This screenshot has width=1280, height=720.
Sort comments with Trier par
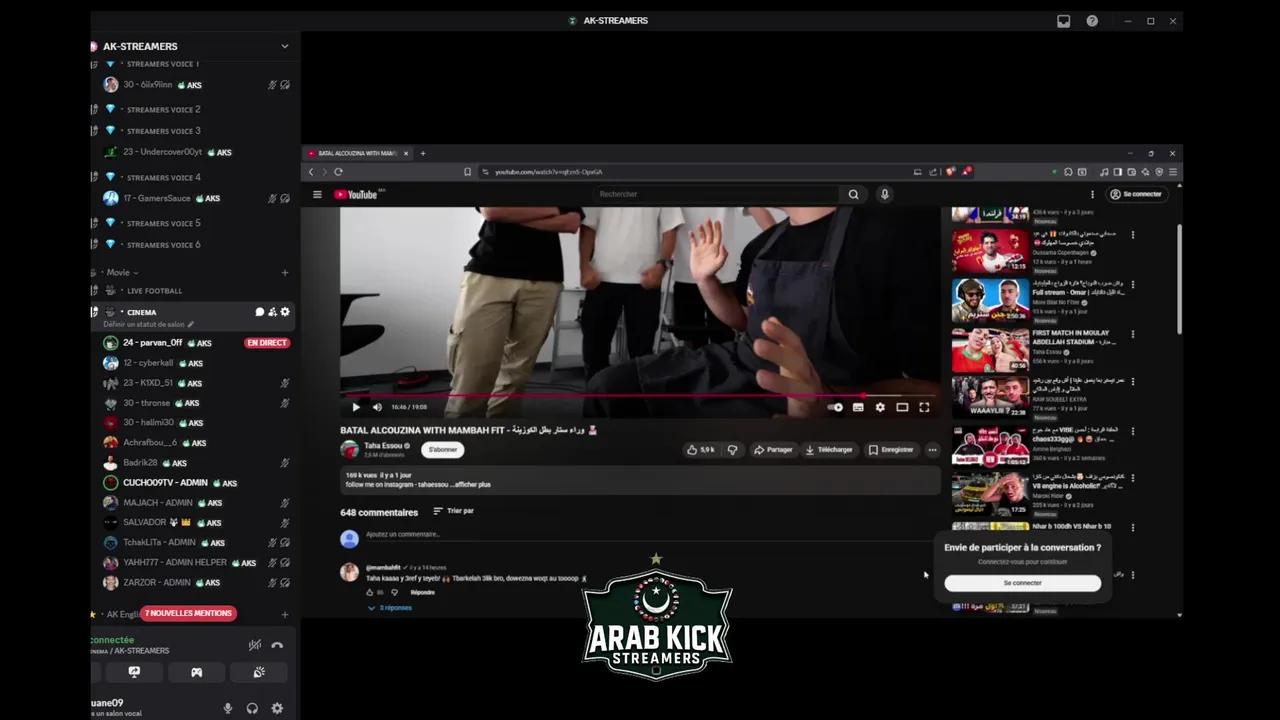point(454,511)
